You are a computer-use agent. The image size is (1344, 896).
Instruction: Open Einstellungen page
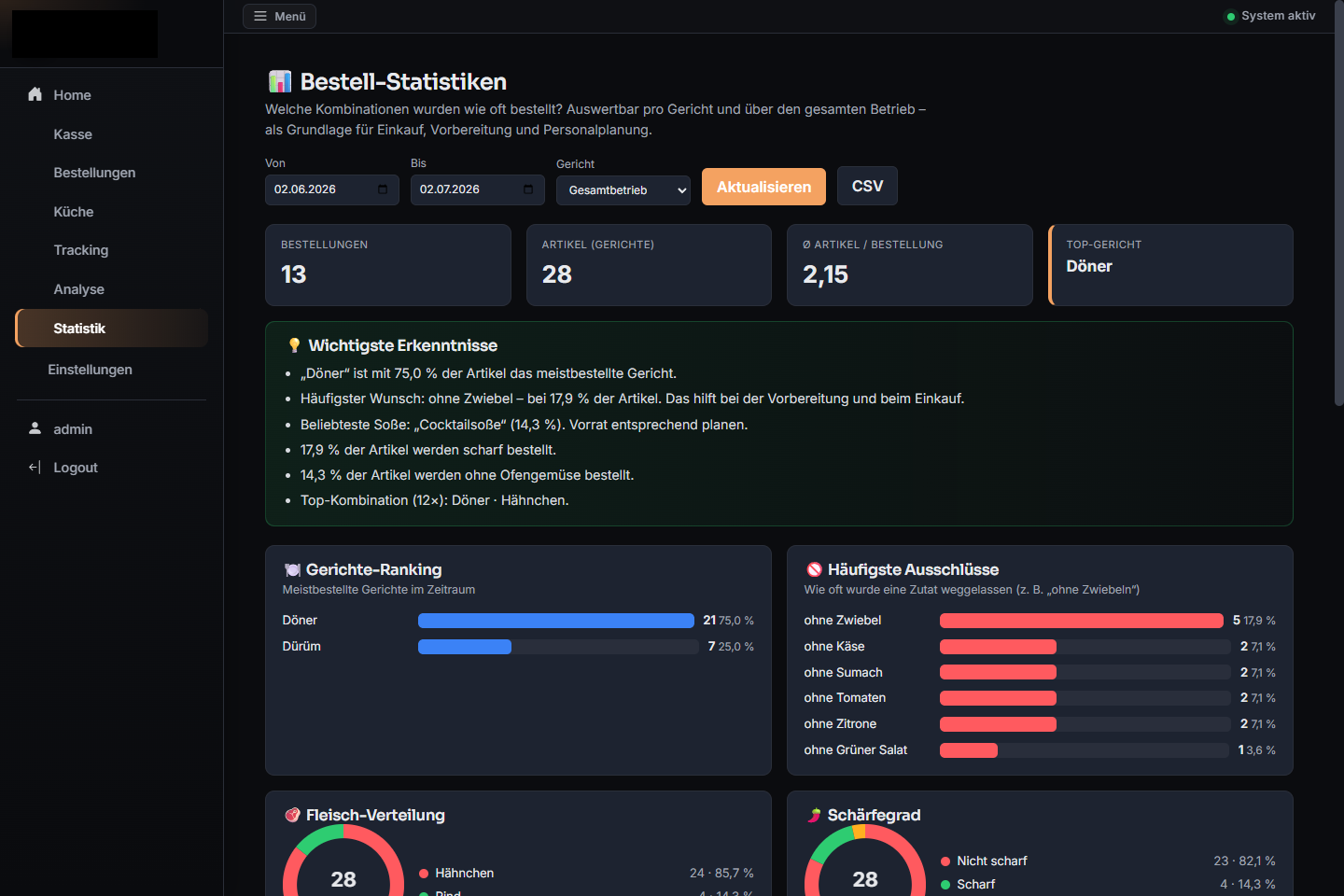tap(111, 370)
